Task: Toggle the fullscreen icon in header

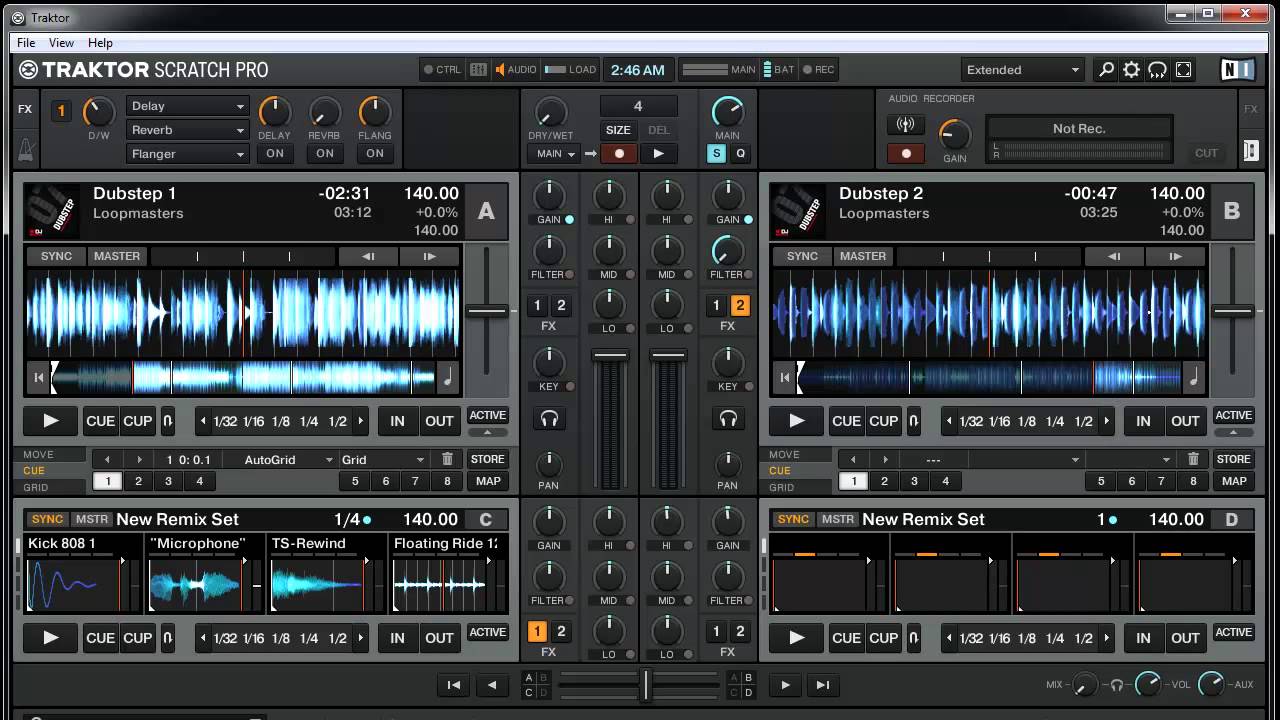Action: pyautogui.click(x=1183, y=70)
